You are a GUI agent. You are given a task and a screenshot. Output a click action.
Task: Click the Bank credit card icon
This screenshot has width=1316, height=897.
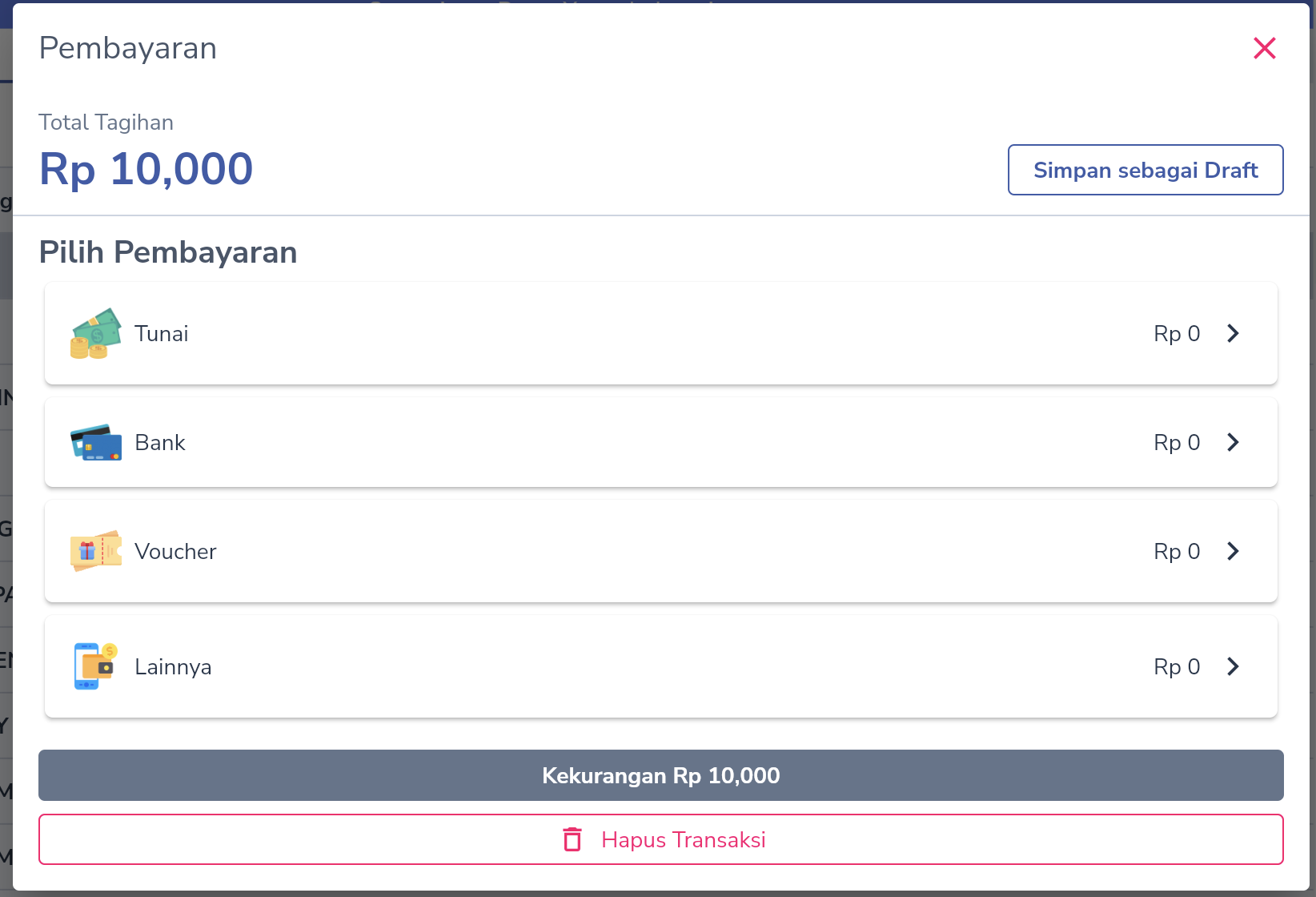96,442
